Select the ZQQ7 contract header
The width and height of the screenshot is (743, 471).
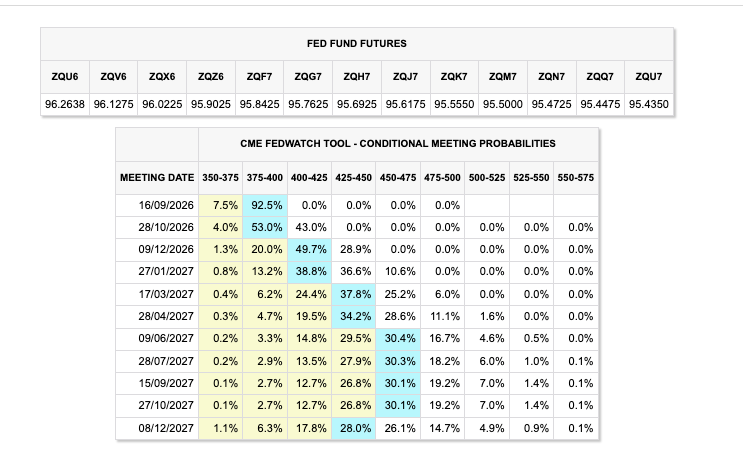[600, 77]
